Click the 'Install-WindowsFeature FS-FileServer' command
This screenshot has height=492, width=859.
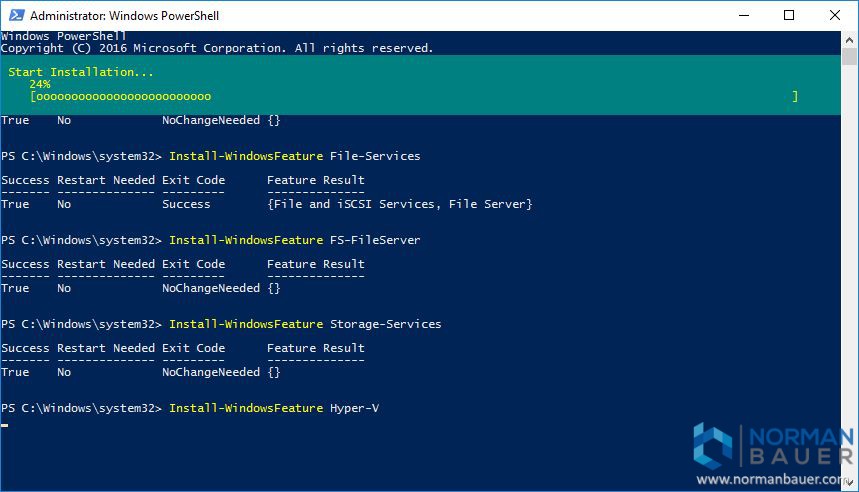pyautogui.click(x=295, y=240)
